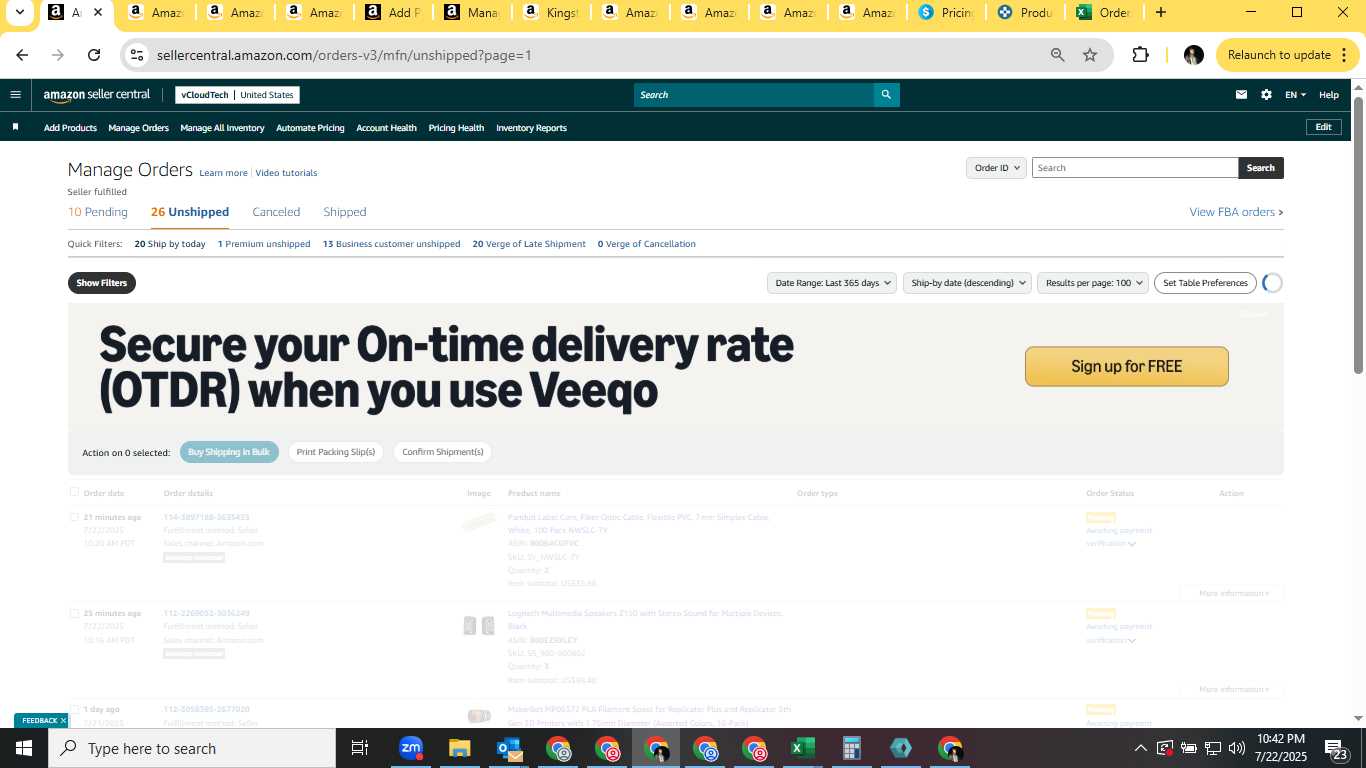
Task: Open Manage All Inventory menu item
Action: click(x=222, y=128)
